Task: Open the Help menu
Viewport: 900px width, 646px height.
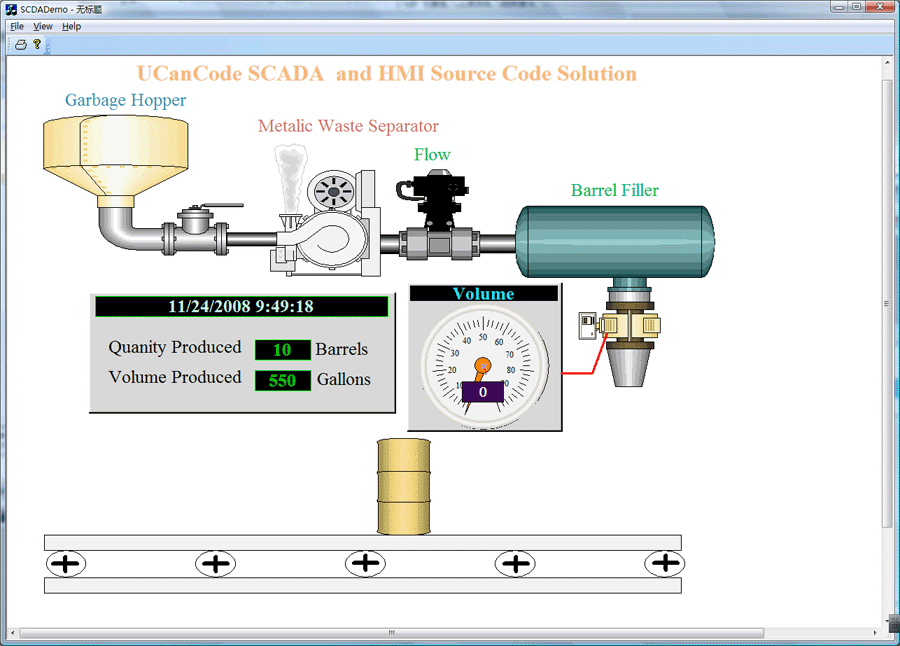Action: (71, 26)
